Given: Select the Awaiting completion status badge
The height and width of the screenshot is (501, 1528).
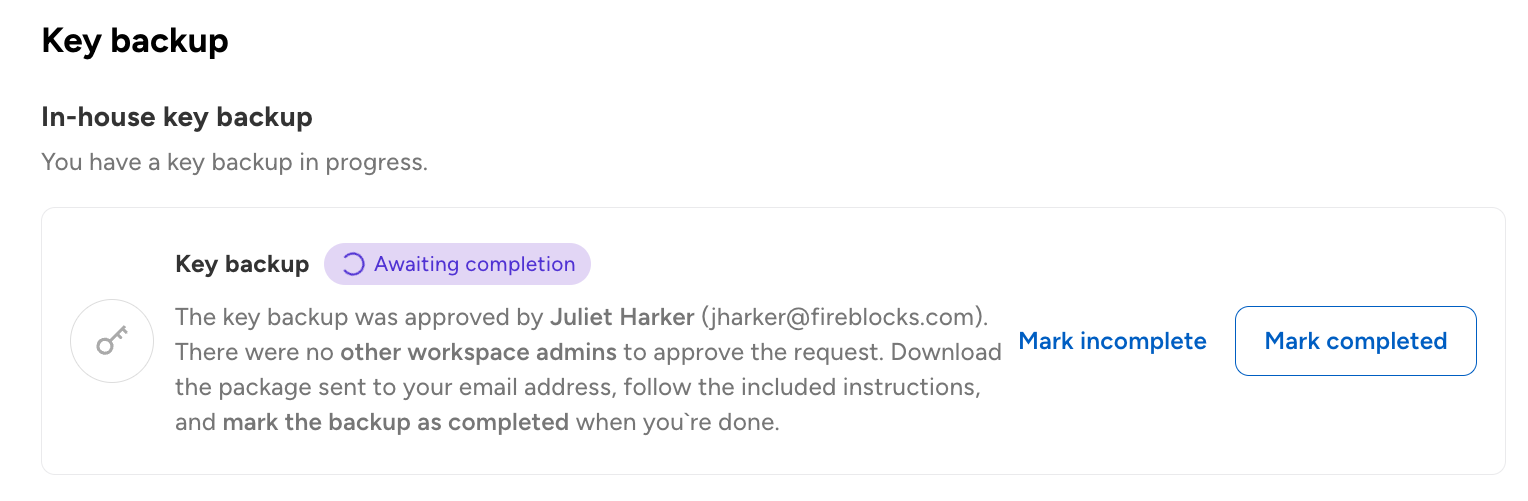Looking at the screenshot, I should pos(457,265).
